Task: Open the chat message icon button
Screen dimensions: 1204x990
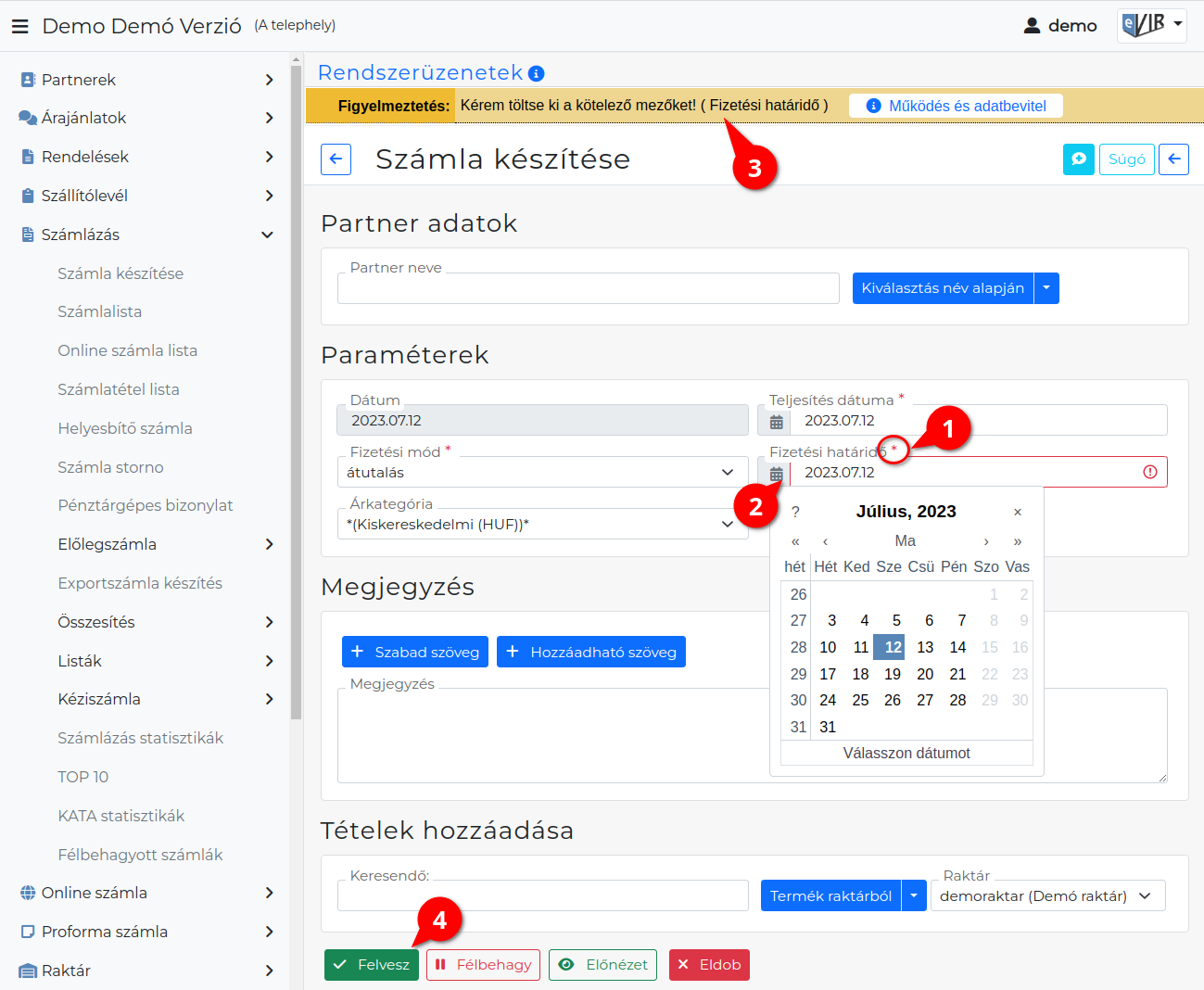Action: pos(1079,159)
